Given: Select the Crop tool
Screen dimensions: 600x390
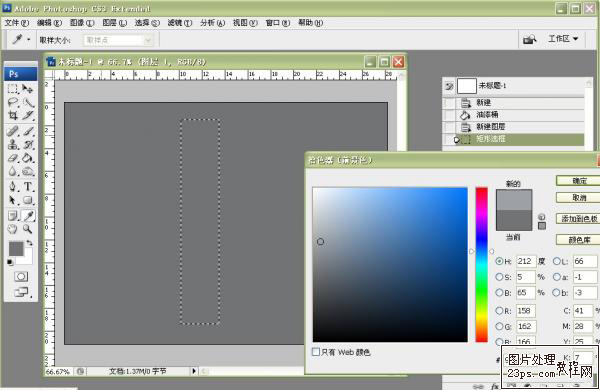Looking at the screenshot, I should [x=13, y=115].
